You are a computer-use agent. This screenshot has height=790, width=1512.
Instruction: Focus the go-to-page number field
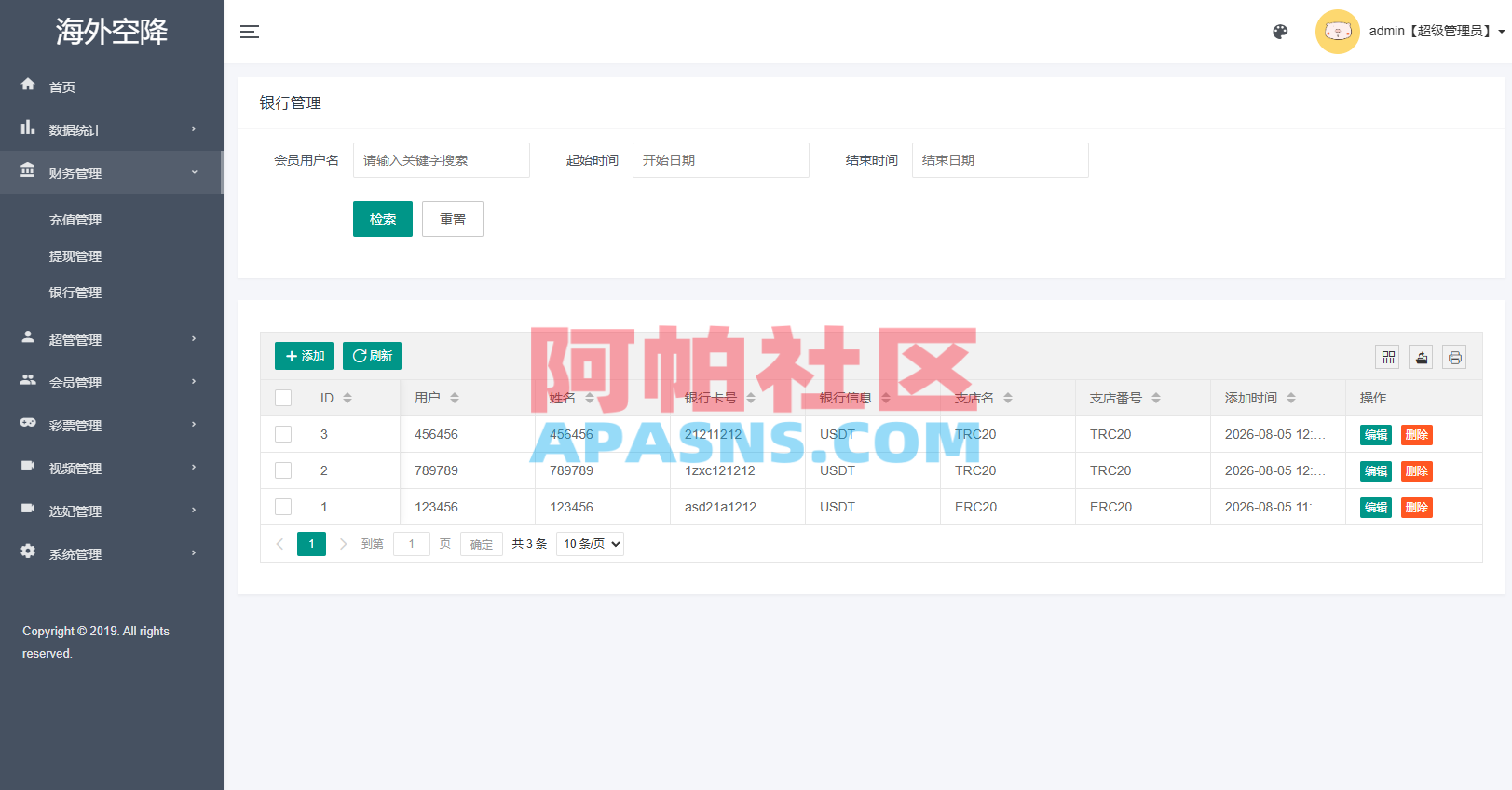coord(412,544)
